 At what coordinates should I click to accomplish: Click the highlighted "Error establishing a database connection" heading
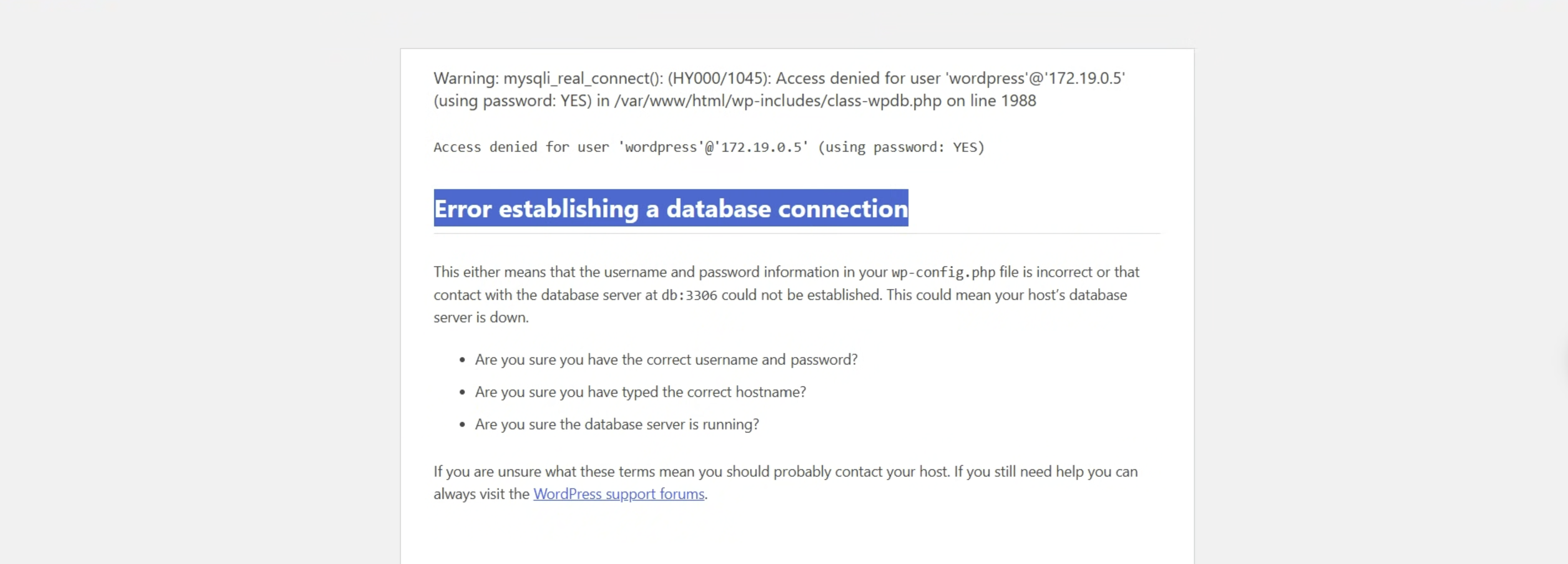(671, 208)
